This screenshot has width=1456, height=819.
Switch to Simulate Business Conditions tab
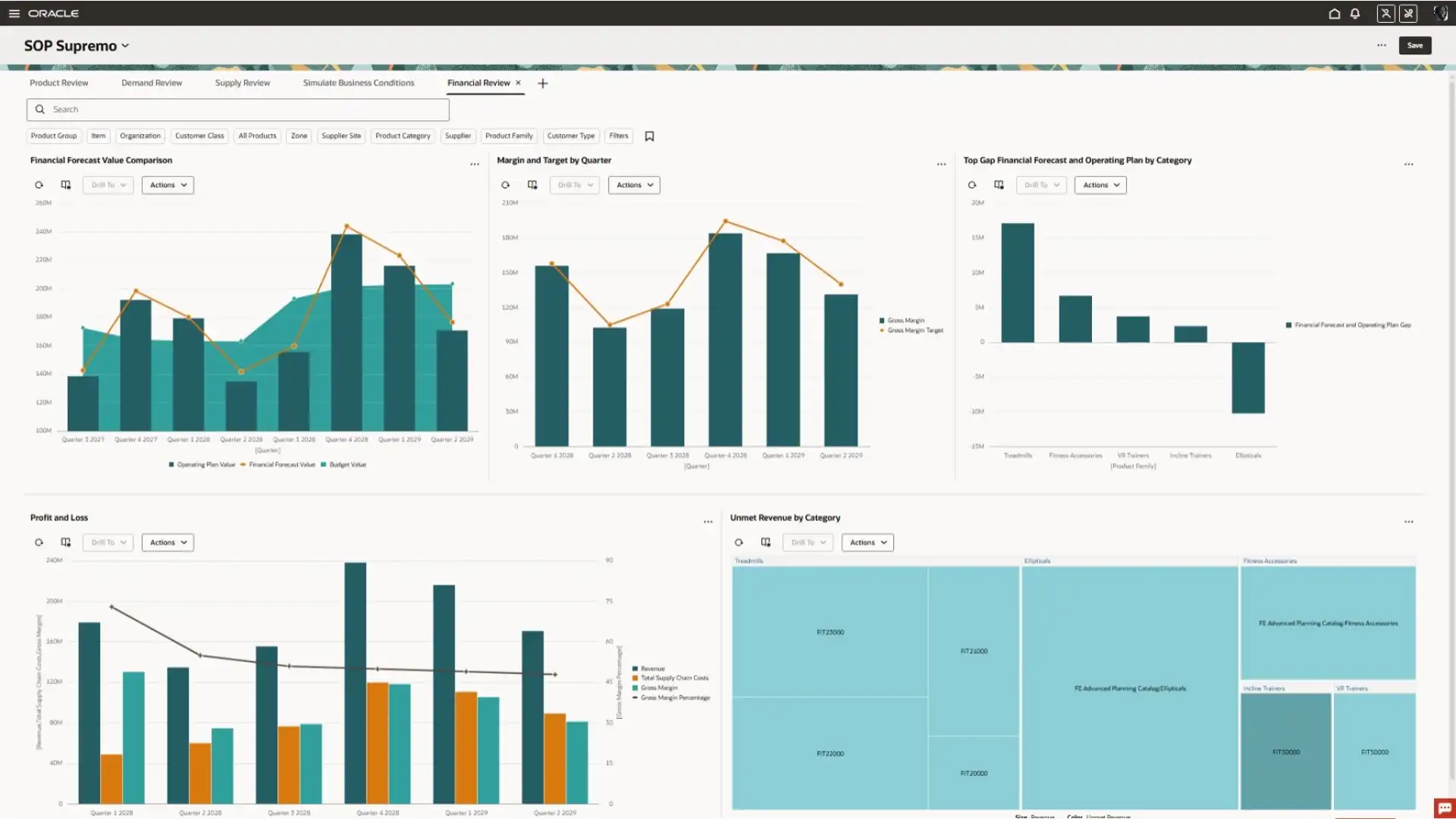tap(358, 83)
